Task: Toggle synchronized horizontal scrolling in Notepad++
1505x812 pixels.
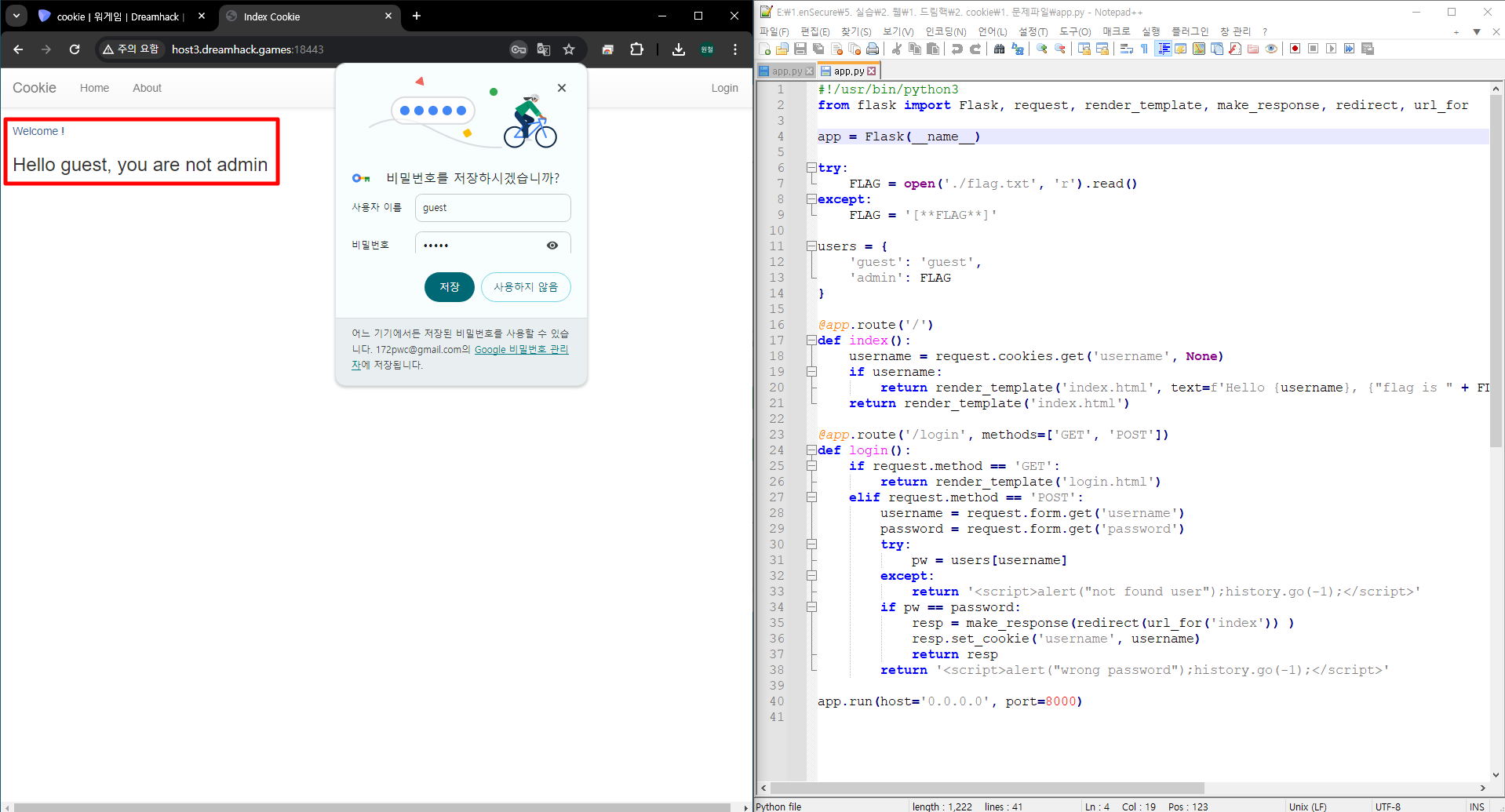Action: tap(1102, 49)
